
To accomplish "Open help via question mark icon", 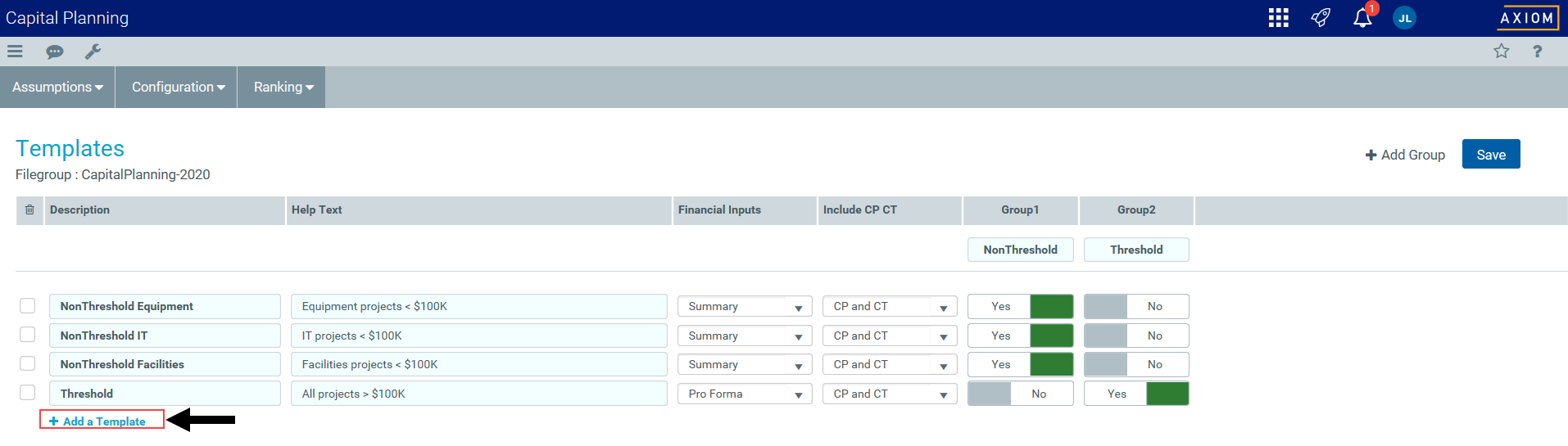I will coord(1537,52).
